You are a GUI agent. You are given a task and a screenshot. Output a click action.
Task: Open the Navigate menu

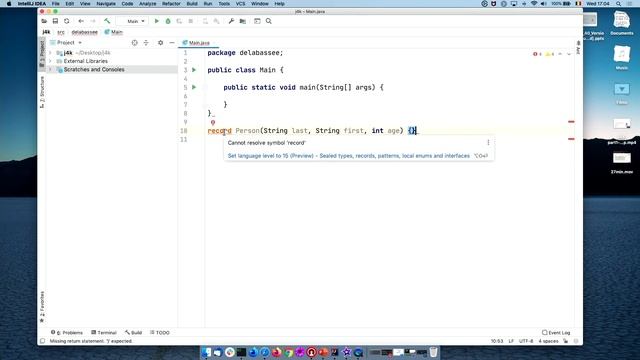tap(106, 4)
